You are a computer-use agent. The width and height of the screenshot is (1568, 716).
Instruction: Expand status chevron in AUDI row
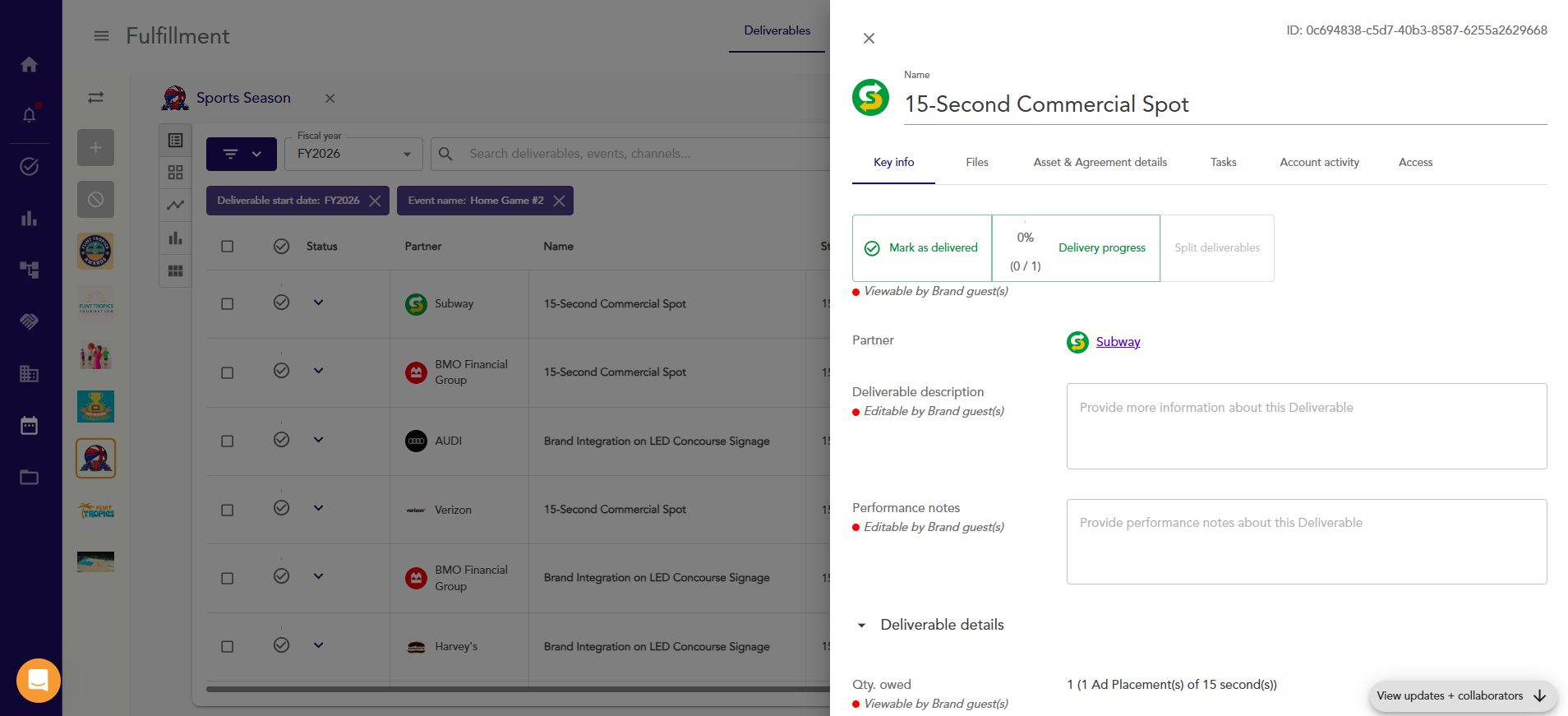(x=319, y=440)
